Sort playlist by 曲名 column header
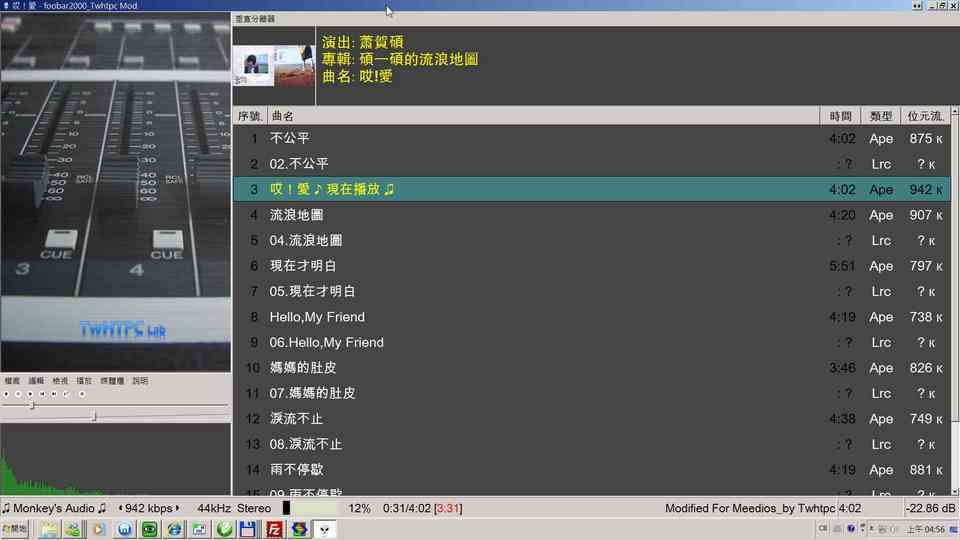960x540 pixels. 543,116
